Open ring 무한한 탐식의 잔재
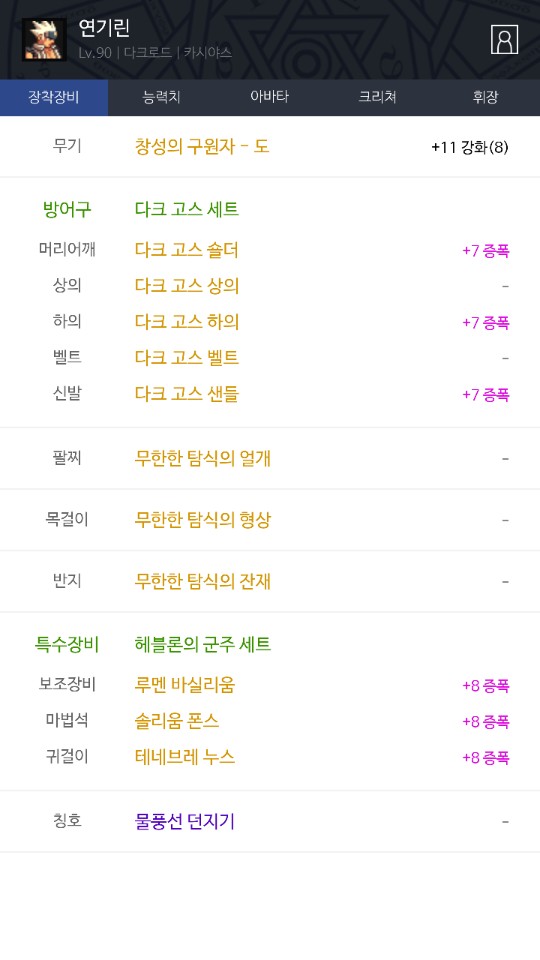This screenshot has width=540, height=960. coord(203,581)
